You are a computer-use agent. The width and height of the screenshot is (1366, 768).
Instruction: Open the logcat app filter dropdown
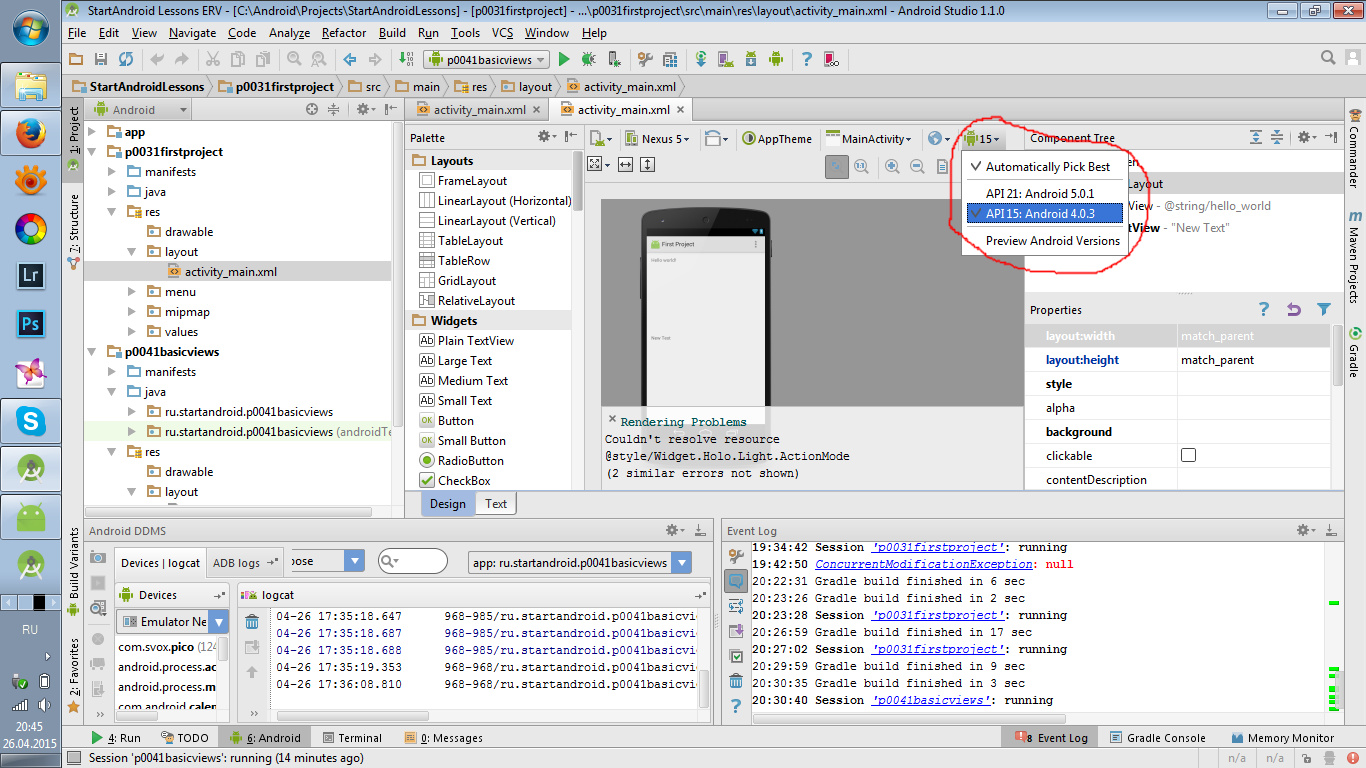(579, 562)
